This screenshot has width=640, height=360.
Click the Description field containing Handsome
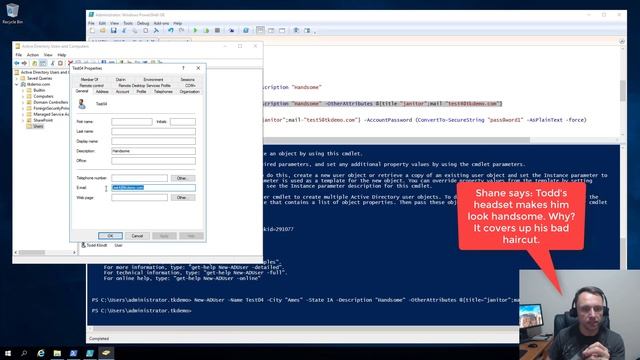click(153, 151)
